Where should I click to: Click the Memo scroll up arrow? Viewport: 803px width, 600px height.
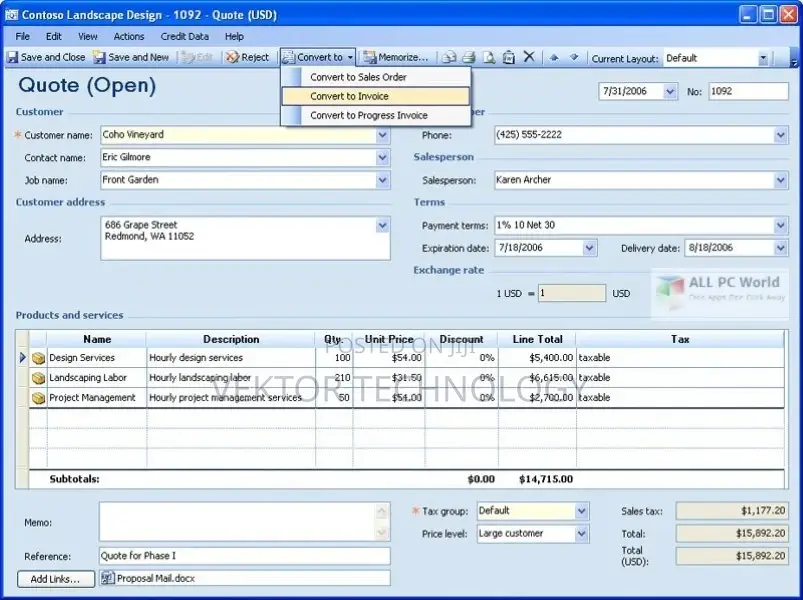click(x=382, y=511)
